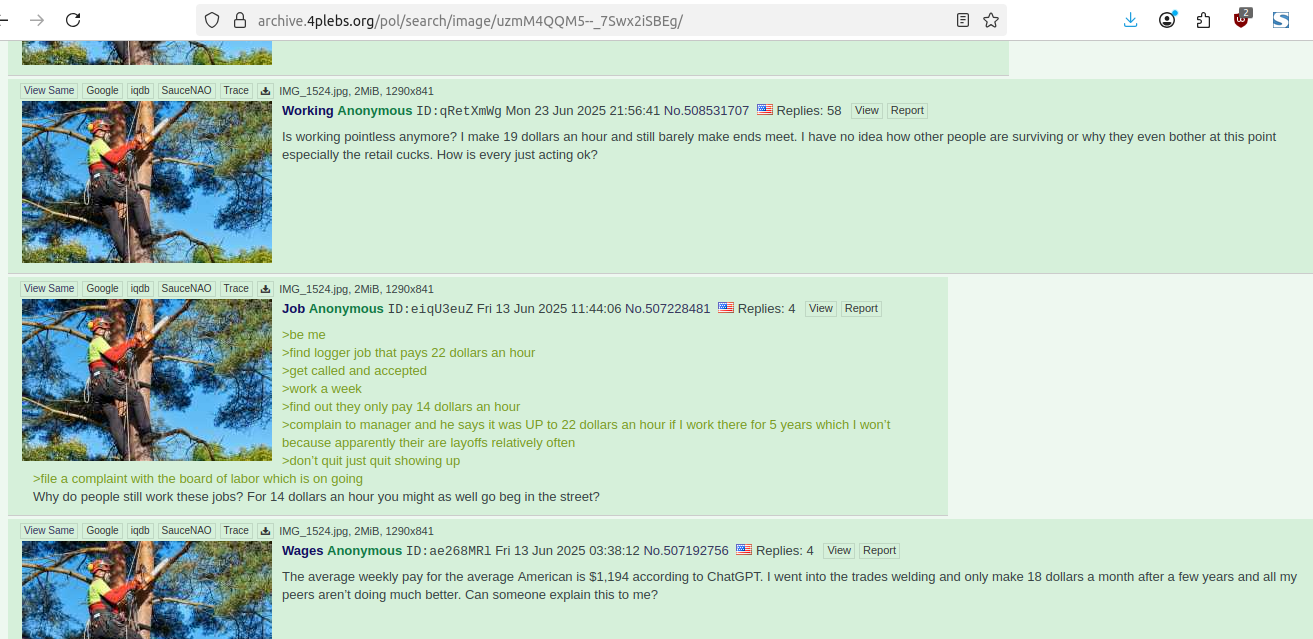Go forward with the arrow button

37,20
